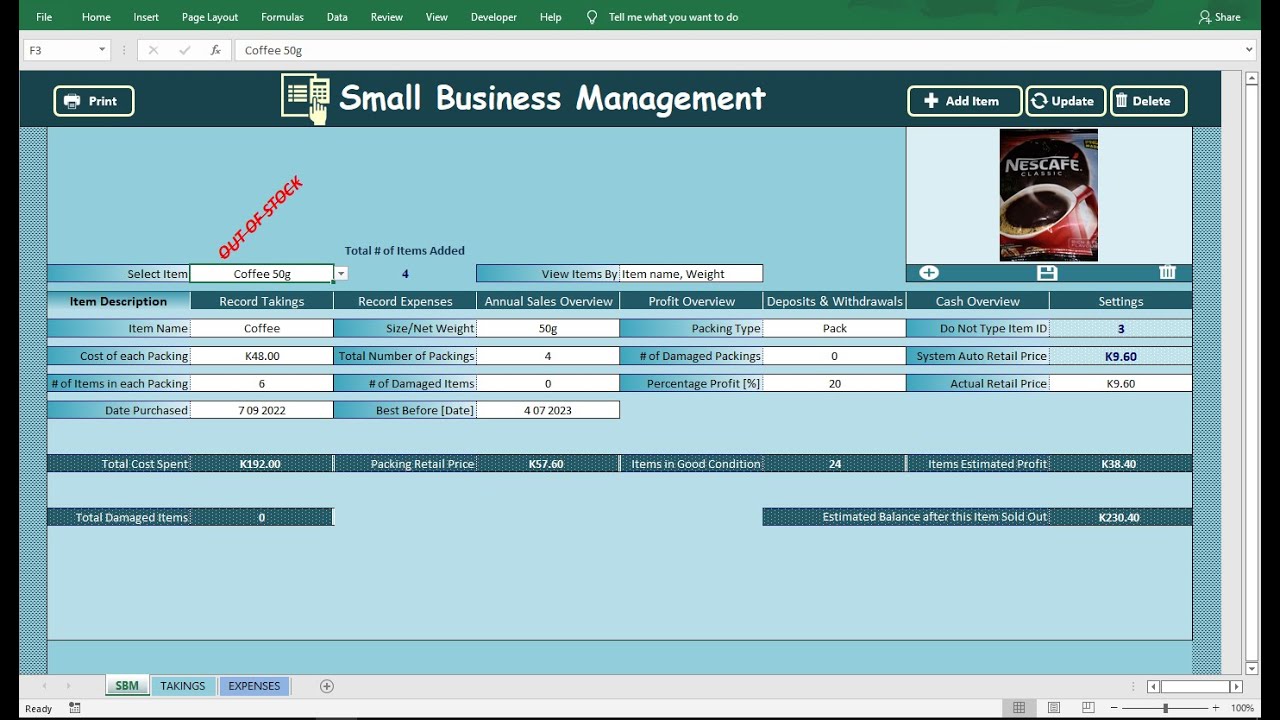
Task: Expand the Name Box dropdown
Action: point(102,50)
